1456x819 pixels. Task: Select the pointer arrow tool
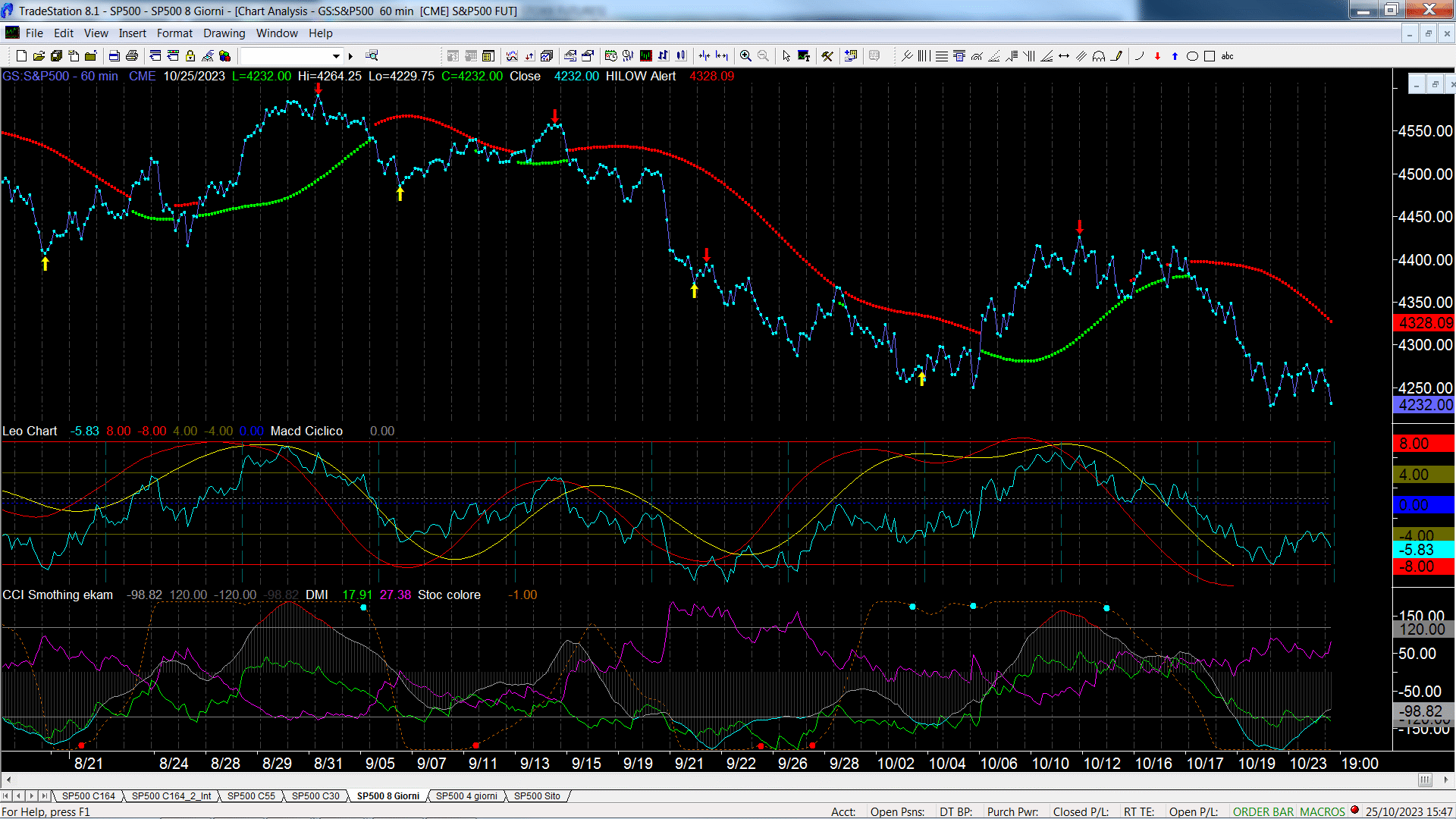tap(786, 55)
